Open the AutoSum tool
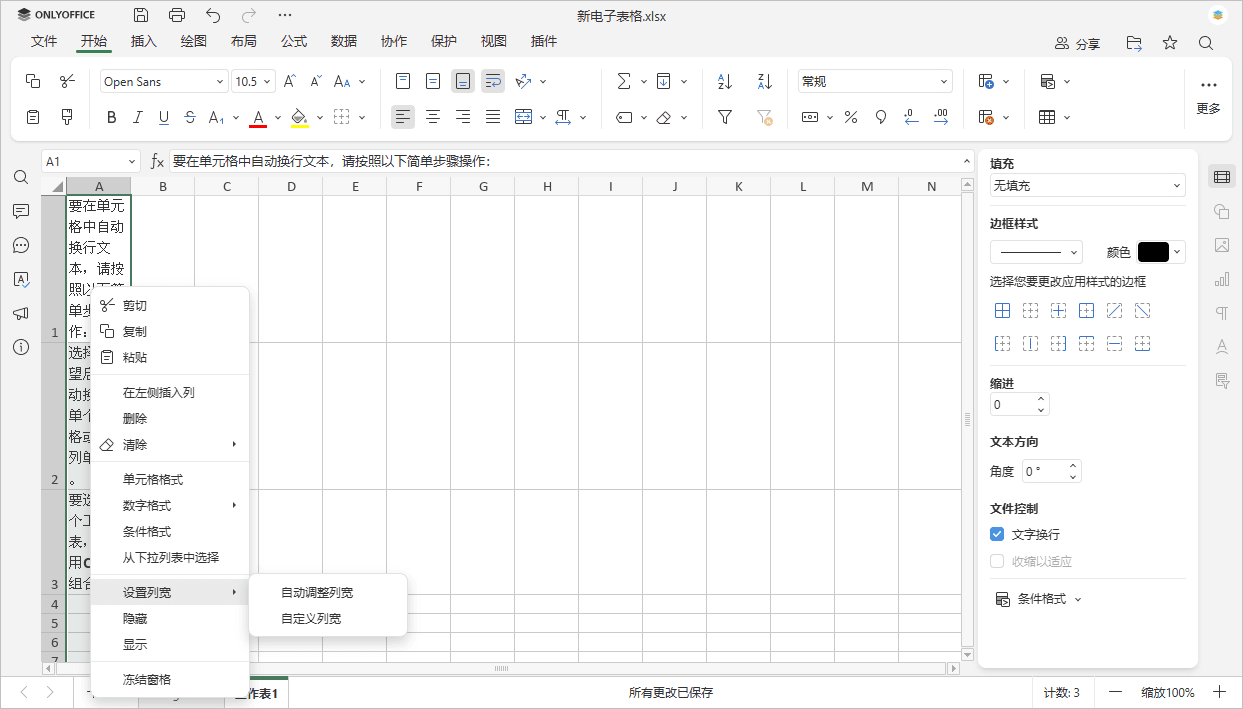1243x709 pixels. tap(624, 81)
